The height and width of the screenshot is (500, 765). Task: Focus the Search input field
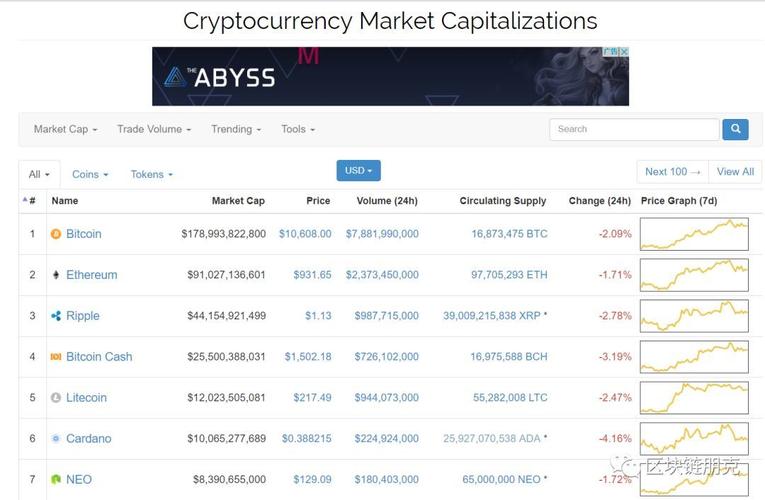[634, 129]
